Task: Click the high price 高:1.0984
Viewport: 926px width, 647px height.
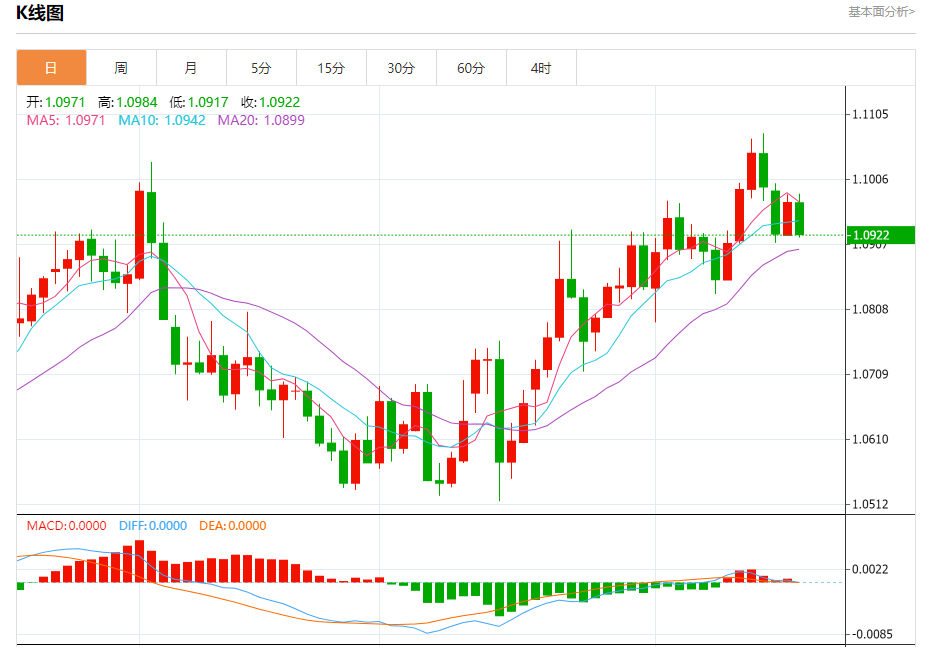Action: (128, 102)
